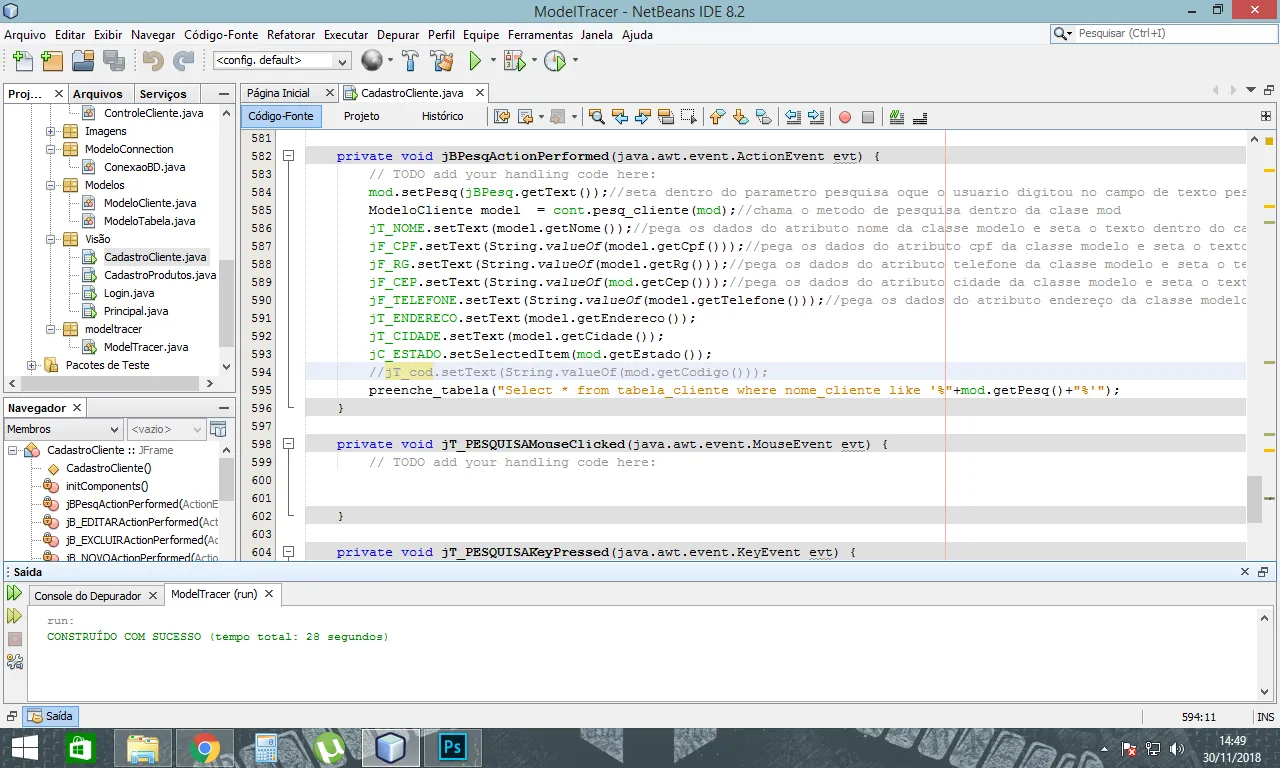Screen dimensions: 1280x768
Task: Expand the Pacotes de Teste tree node
Action: [32, 365]
